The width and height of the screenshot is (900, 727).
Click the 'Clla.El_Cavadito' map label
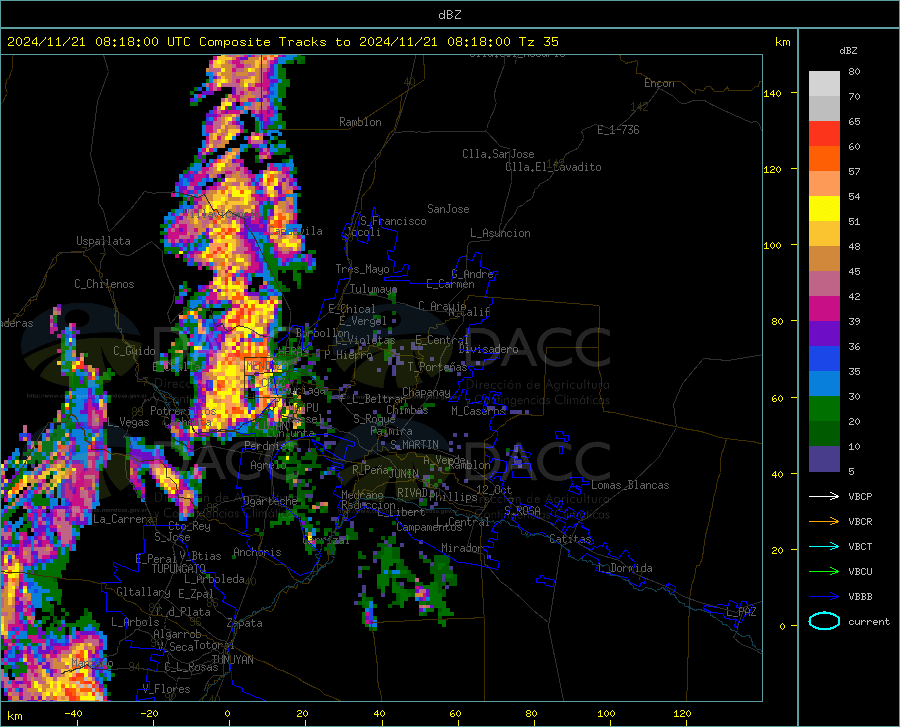pos(553,167)
